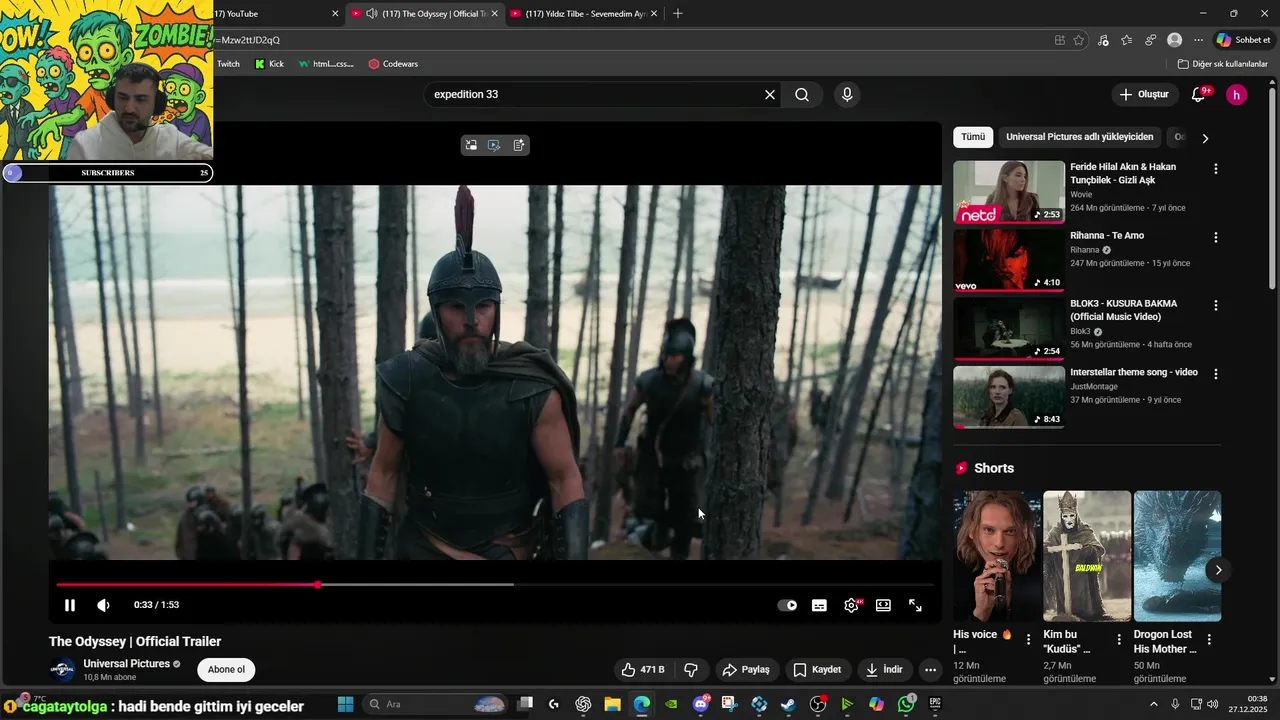The image size is (1280, 720).
Task: Open options for Interstellar theme song
Action: click(1216, 374)
